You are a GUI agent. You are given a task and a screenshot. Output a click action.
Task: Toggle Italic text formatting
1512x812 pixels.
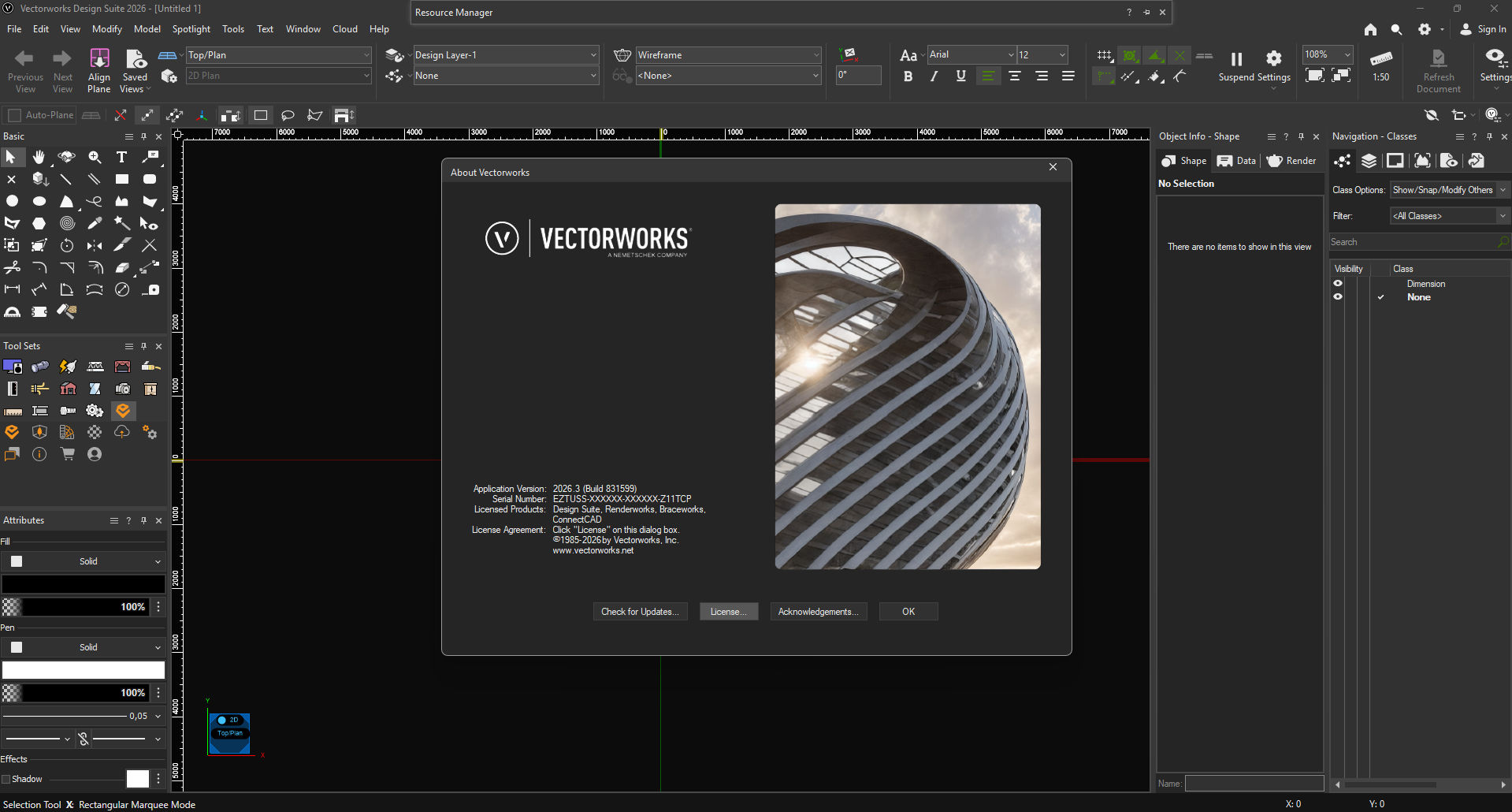pyautogui.click(x=934, y=76)
